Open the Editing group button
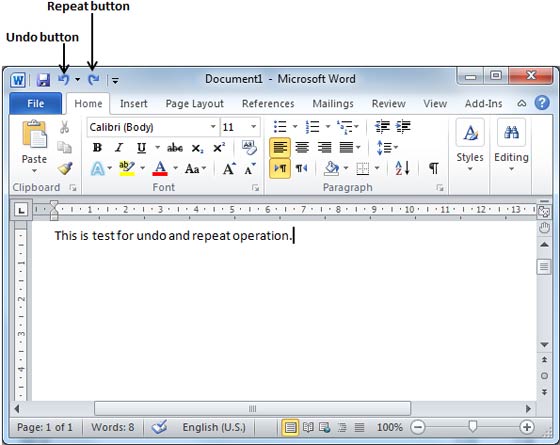 (511, 146)
